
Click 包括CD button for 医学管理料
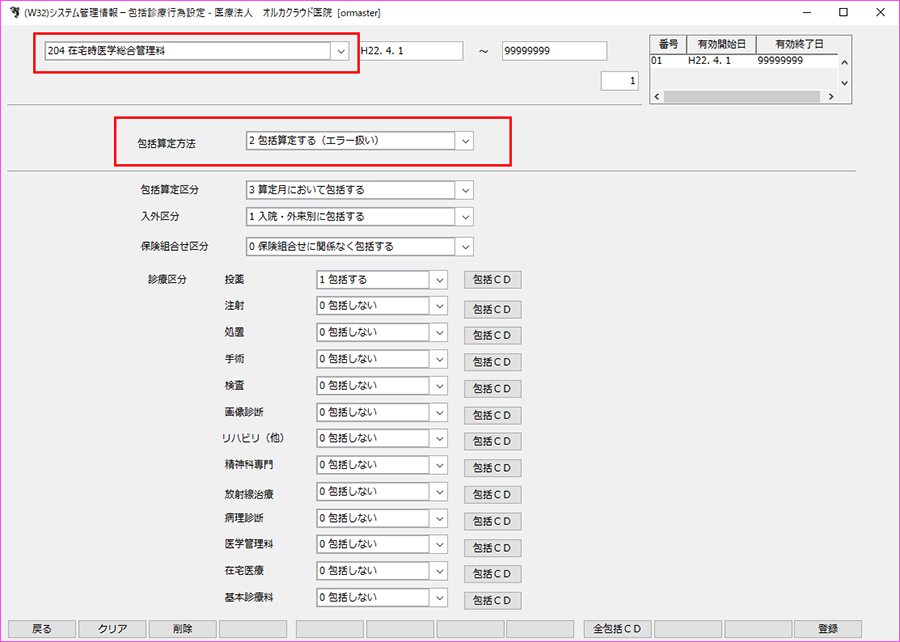(x=492, y=548)
